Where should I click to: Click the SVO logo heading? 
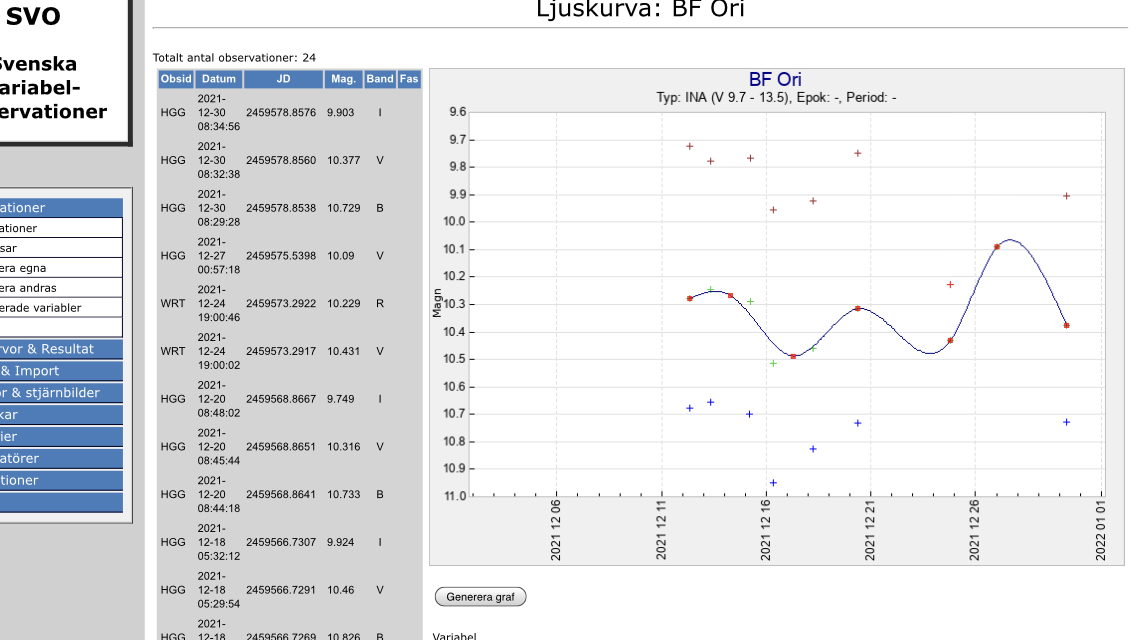(33, 17)
